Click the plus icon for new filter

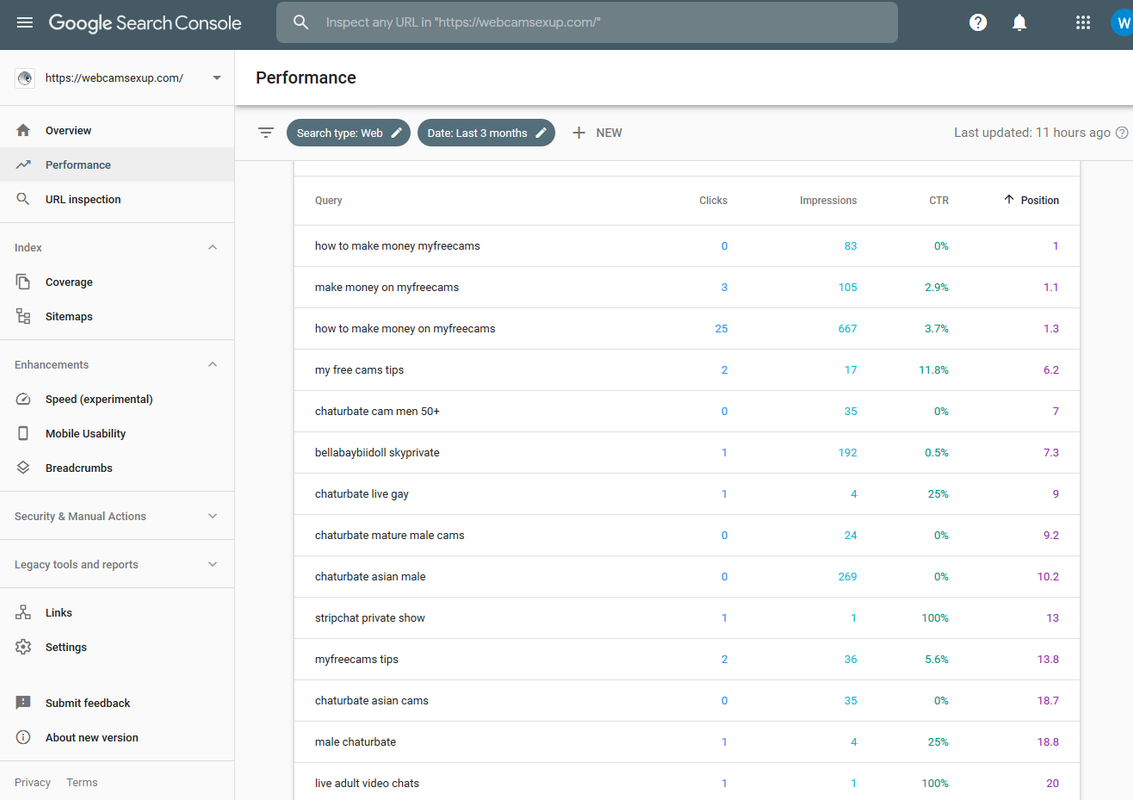pos(579,132)
